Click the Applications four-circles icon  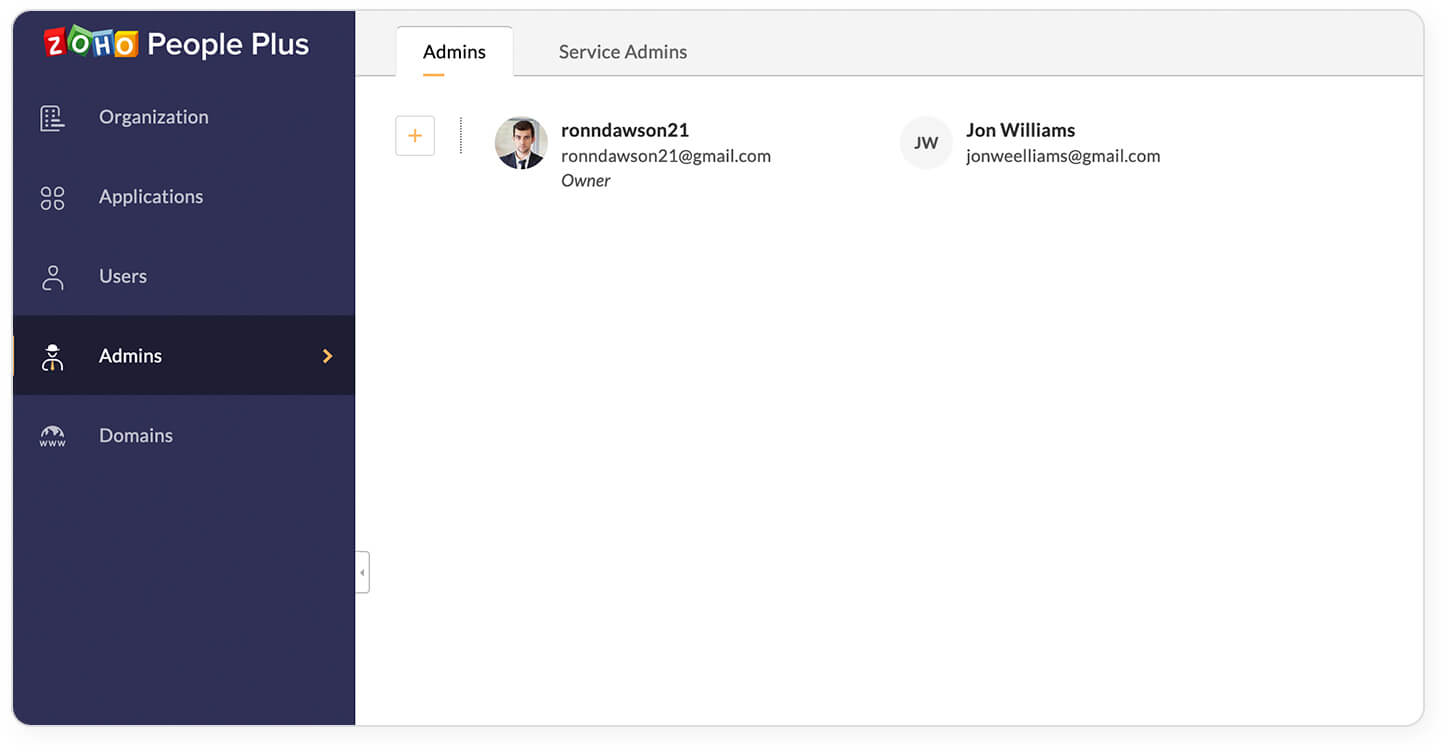52,198
